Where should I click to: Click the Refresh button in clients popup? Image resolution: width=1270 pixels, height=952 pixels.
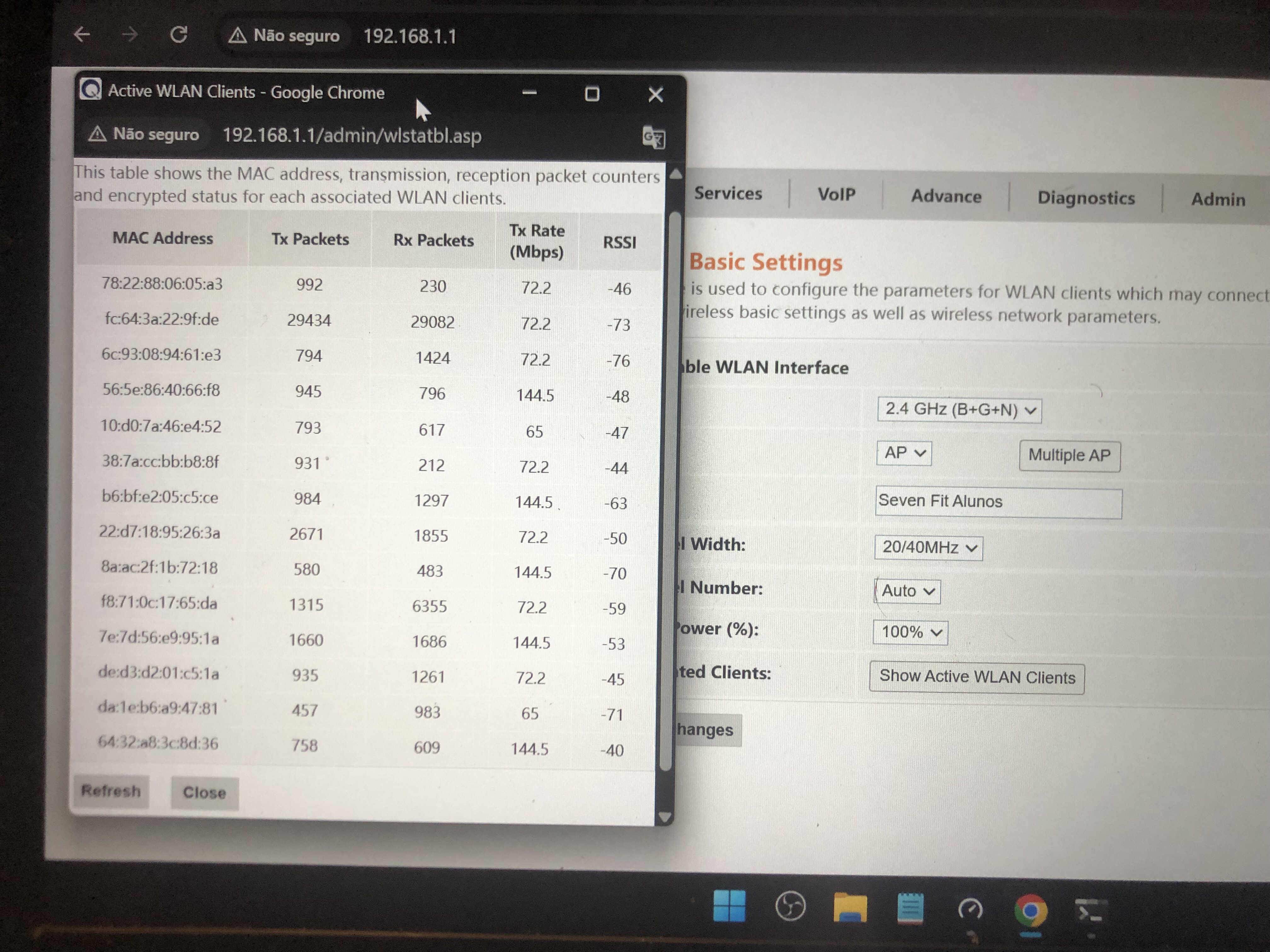[x=111, y=791]
